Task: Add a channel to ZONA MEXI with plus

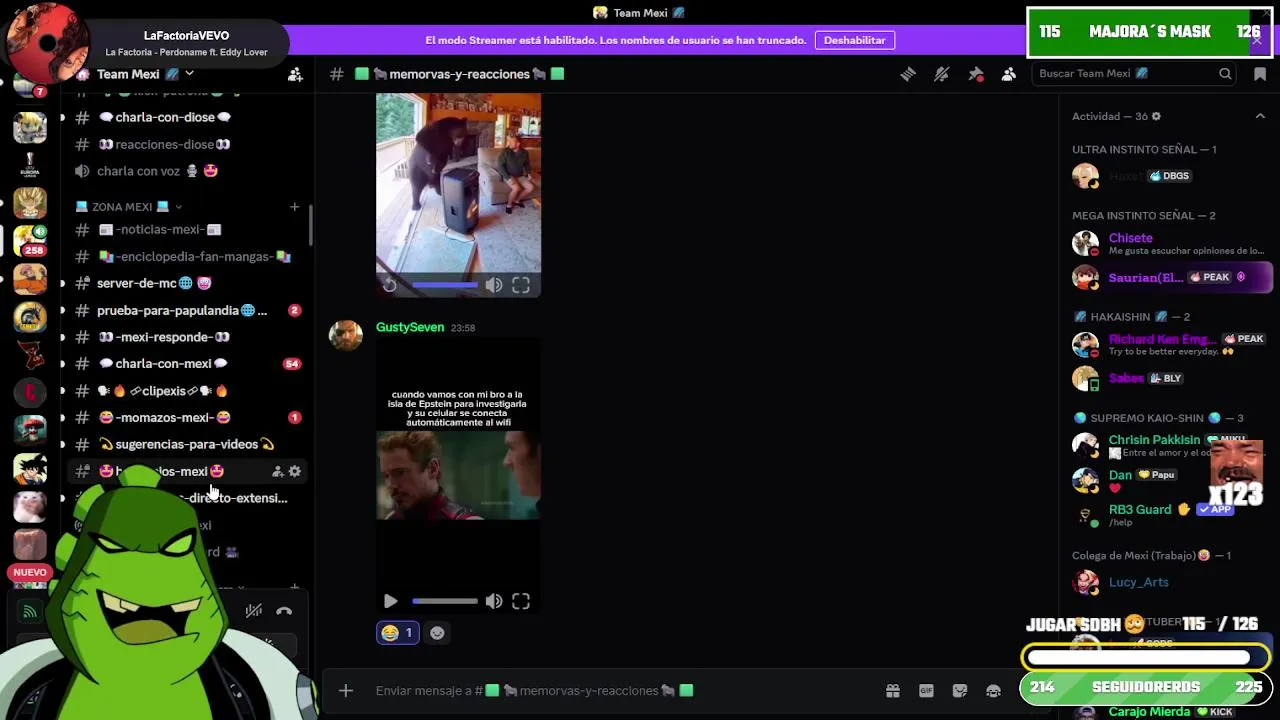Action: click(294, 207)
